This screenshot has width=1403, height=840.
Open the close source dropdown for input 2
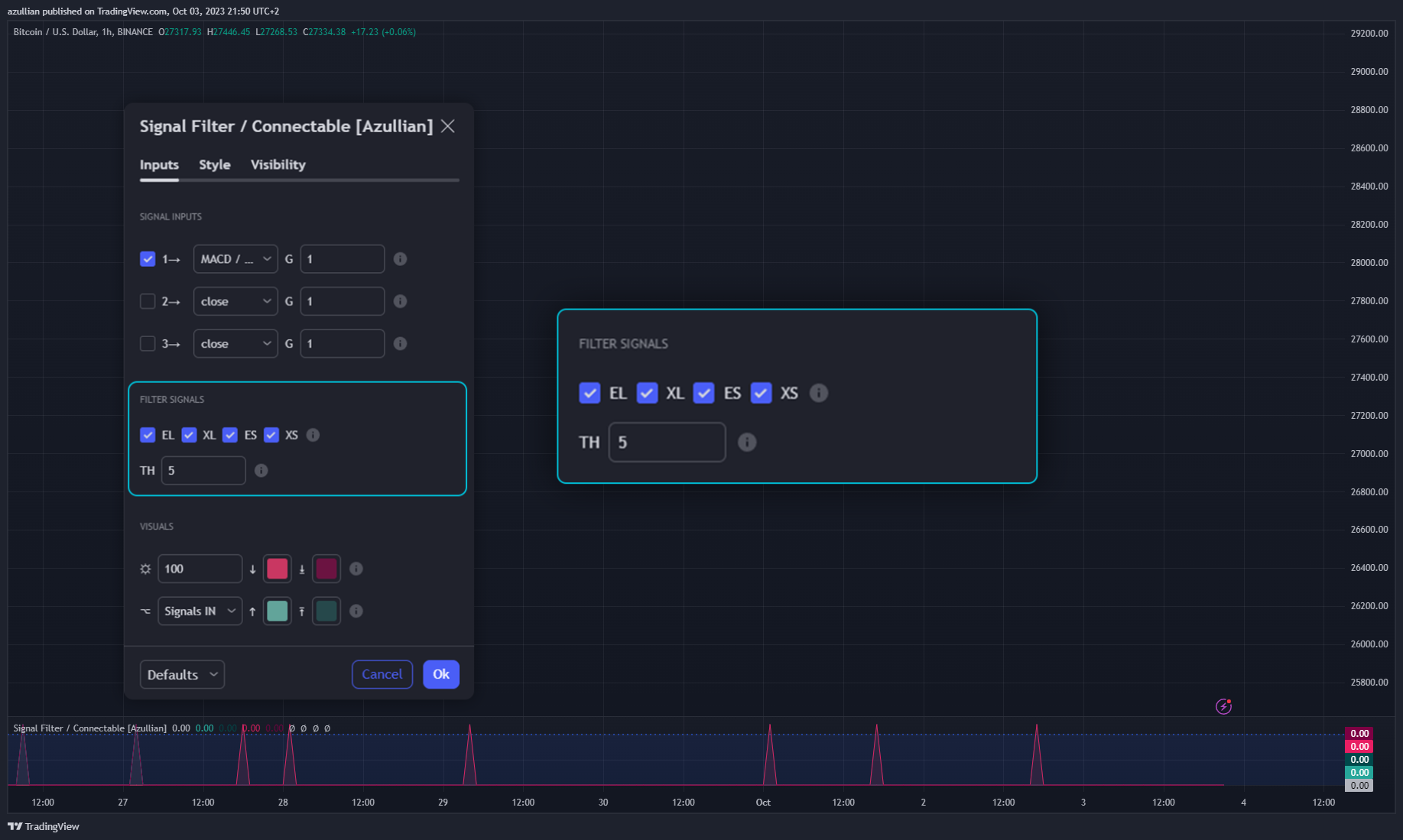[x=235, y=301]
